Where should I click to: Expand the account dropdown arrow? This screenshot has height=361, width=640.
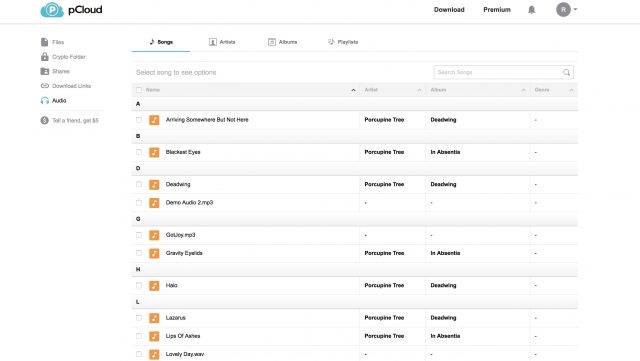pos(575,9)
